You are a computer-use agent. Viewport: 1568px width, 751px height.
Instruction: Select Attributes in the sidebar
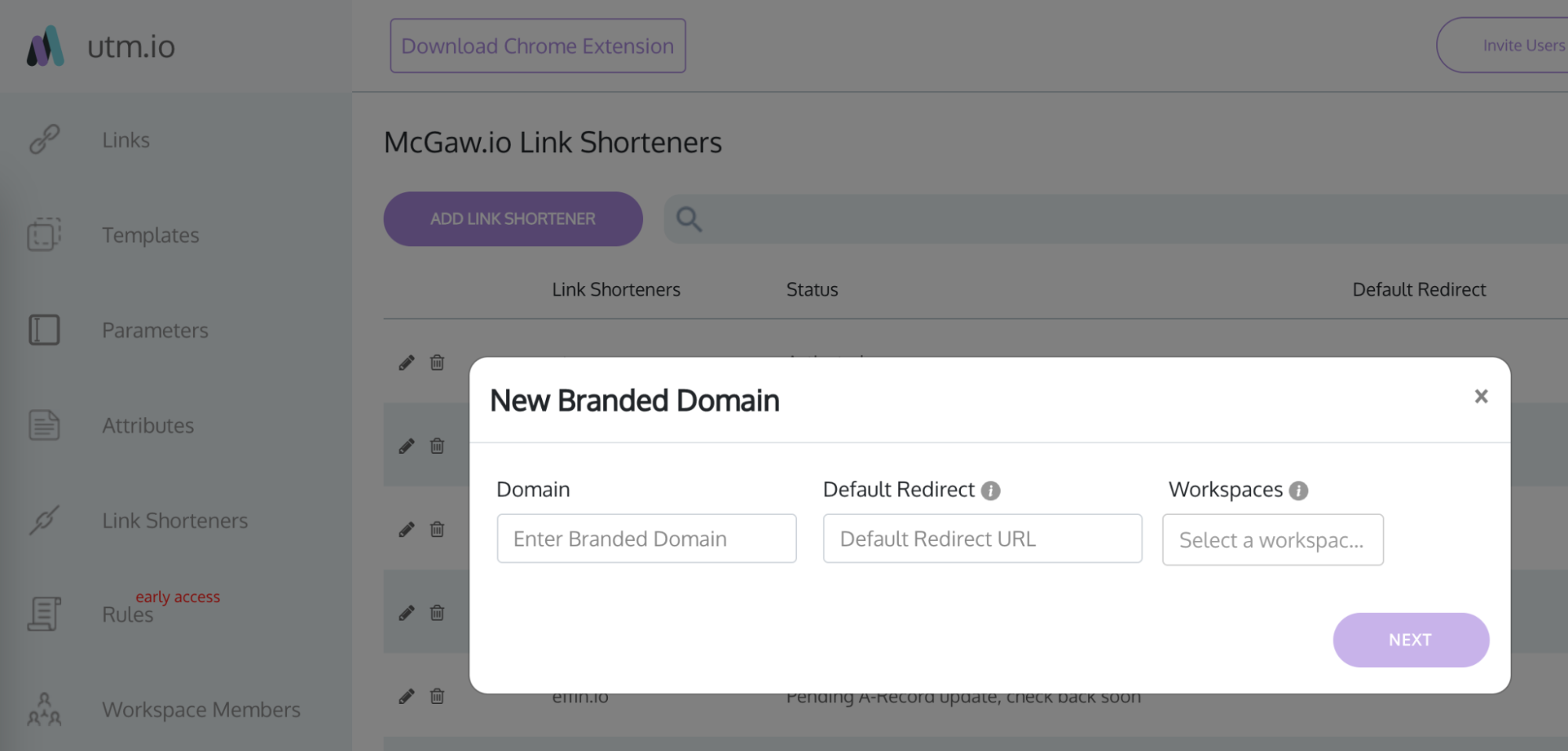148,426
